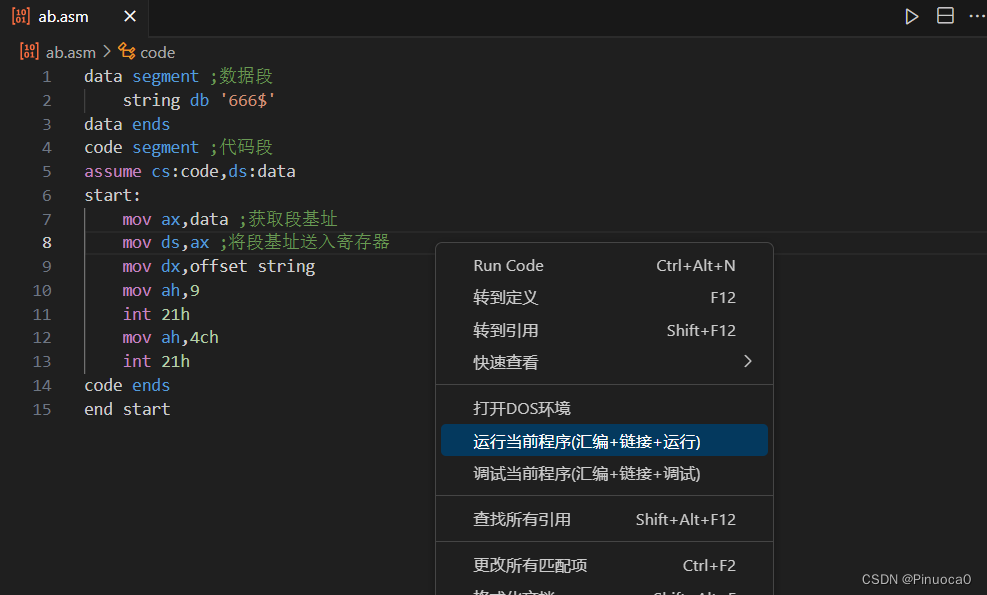Click the code symbol icon in the breadcrumb bar

126,52
